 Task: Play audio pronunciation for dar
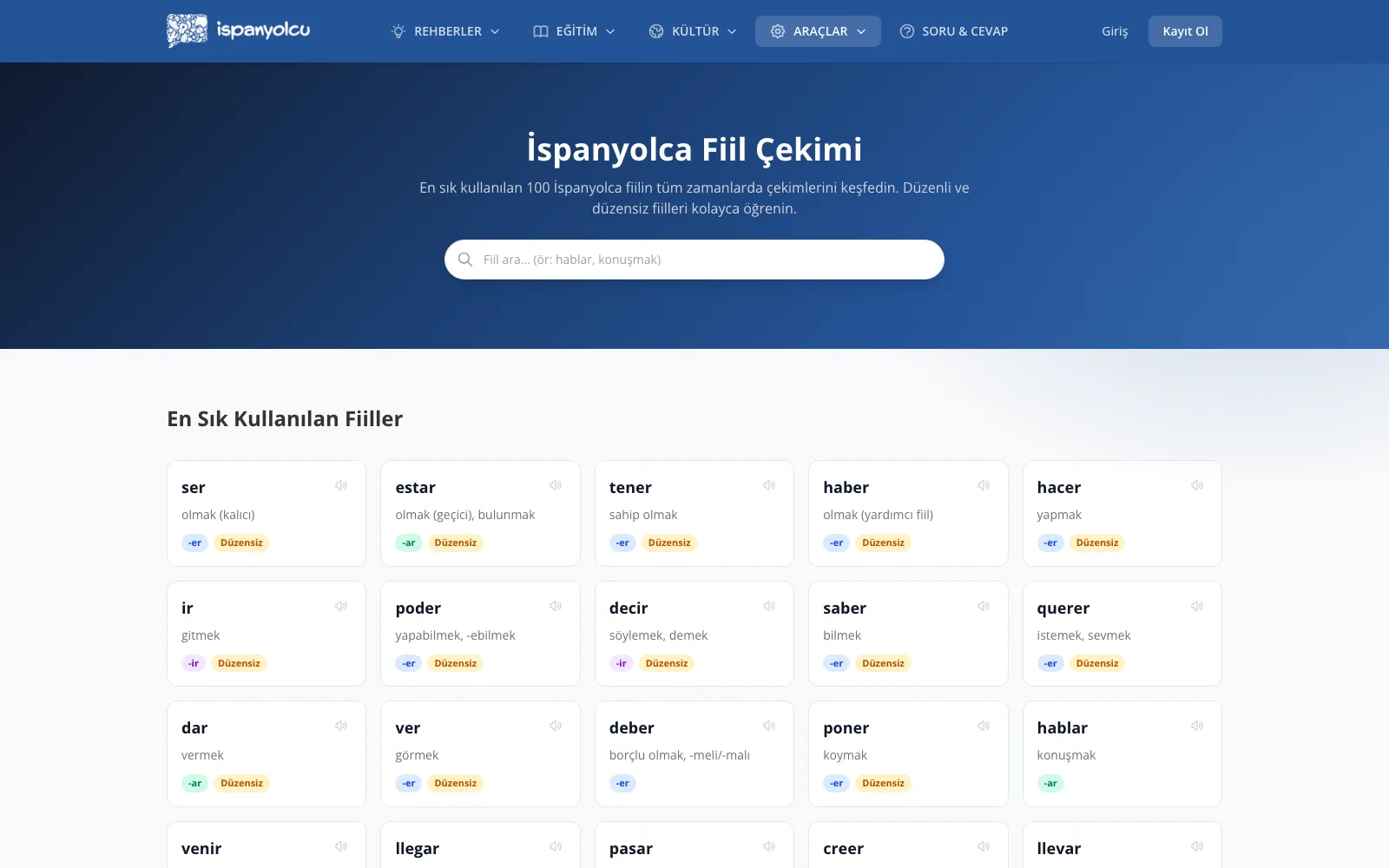[341, 726]
